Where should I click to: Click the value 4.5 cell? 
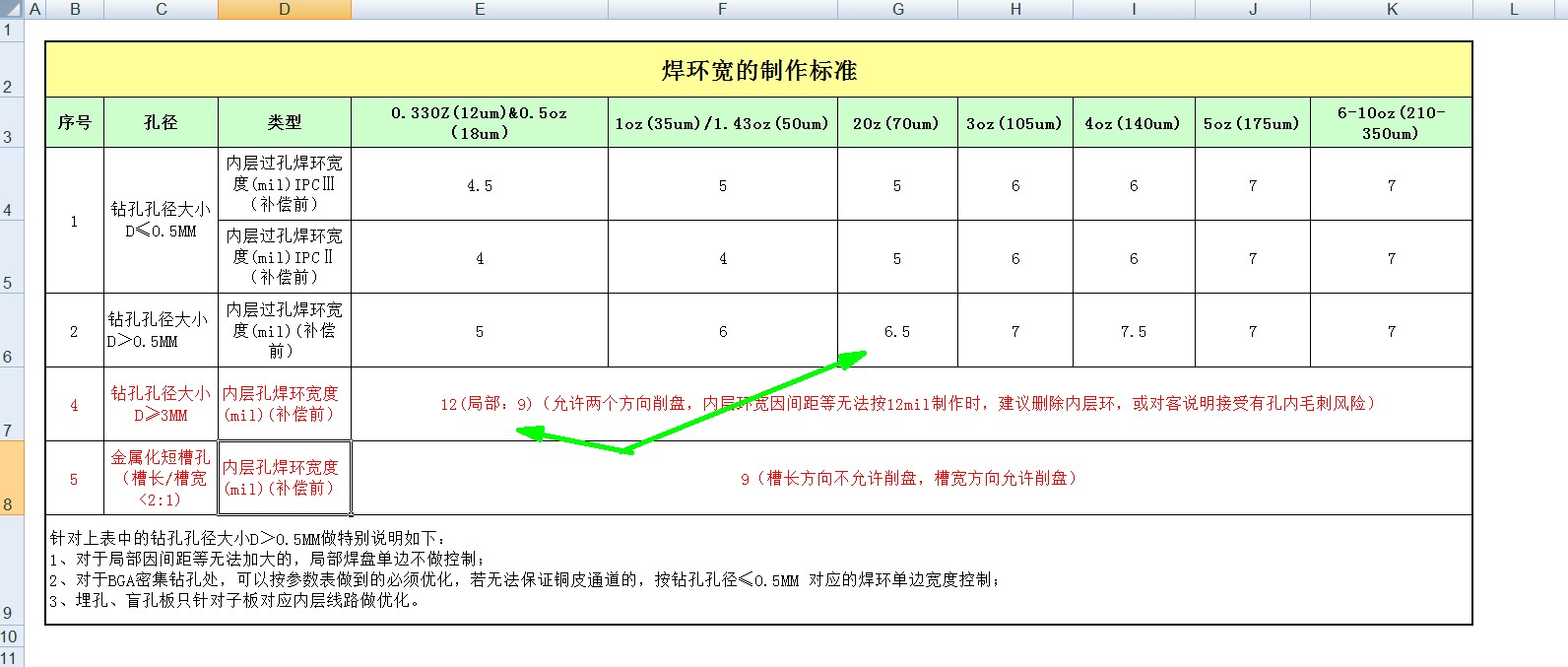[x=480, y=184]
